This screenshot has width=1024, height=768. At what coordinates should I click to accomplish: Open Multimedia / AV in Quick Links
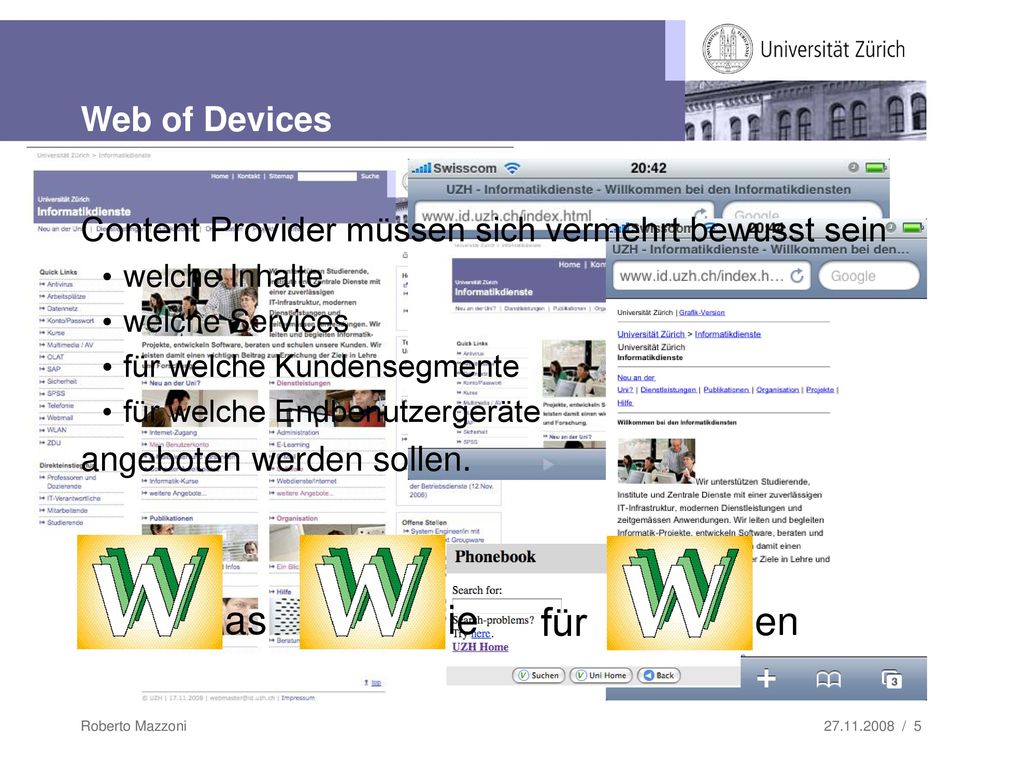click(70, 345)
